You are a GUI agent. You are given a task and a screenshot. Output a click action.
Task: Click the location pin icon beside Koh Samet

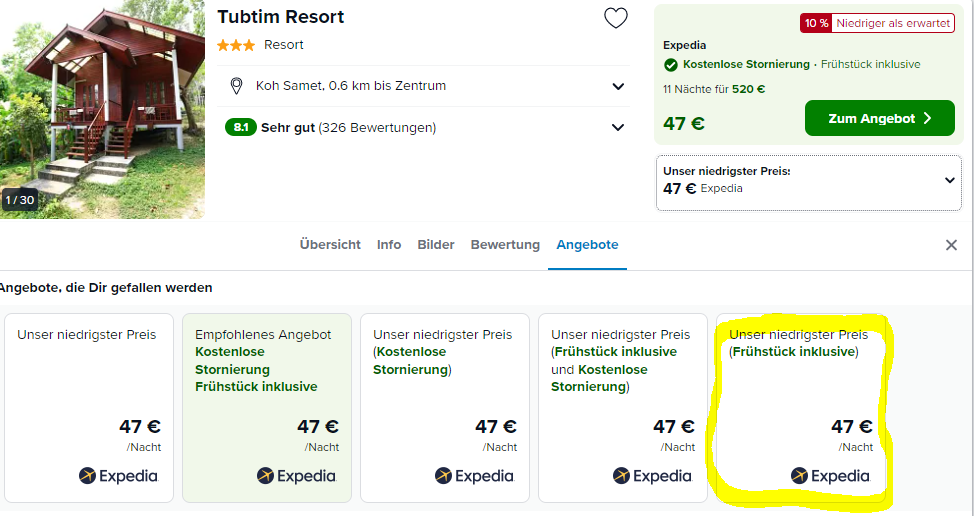click(236, 86)
